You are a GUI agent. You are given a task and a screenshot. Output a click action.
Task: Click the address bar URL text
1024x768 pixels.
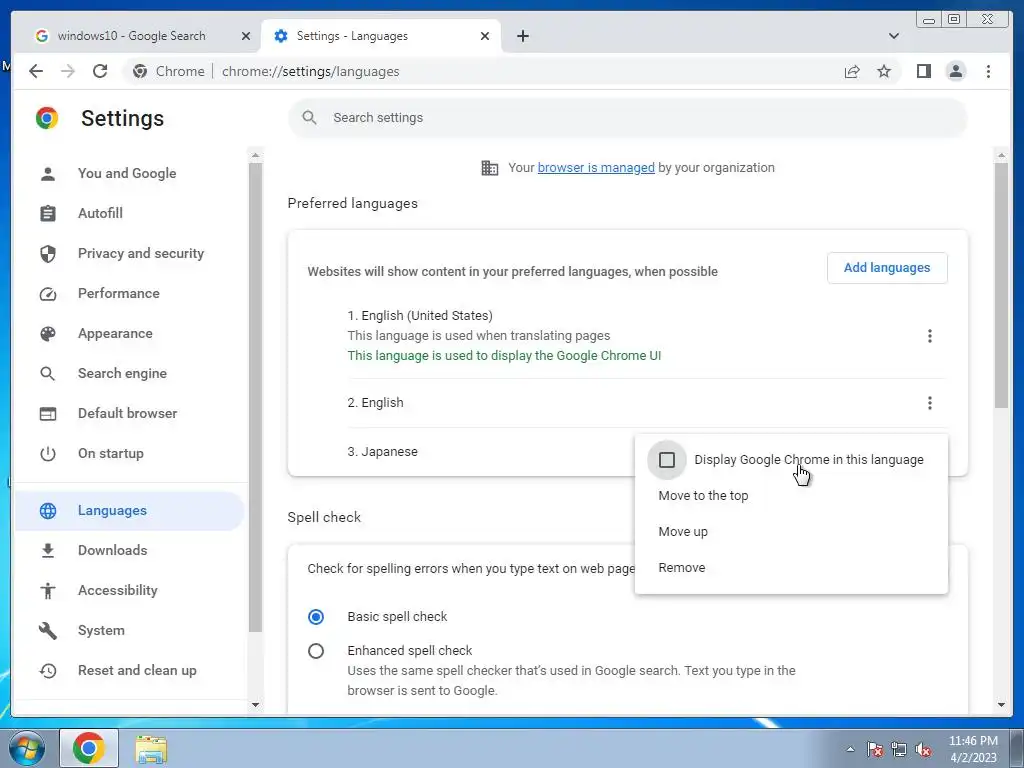310,72
